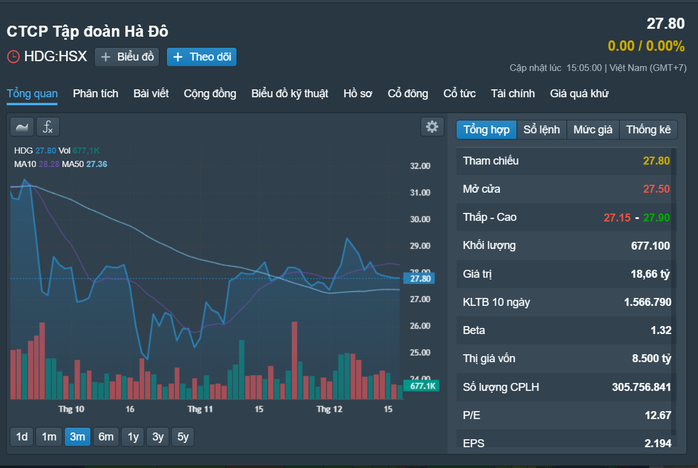Viewport: 698px width, 468px height.
Task: Click the Thị giá vốn value 8.500 tỷ
Action: click(651, 358)
